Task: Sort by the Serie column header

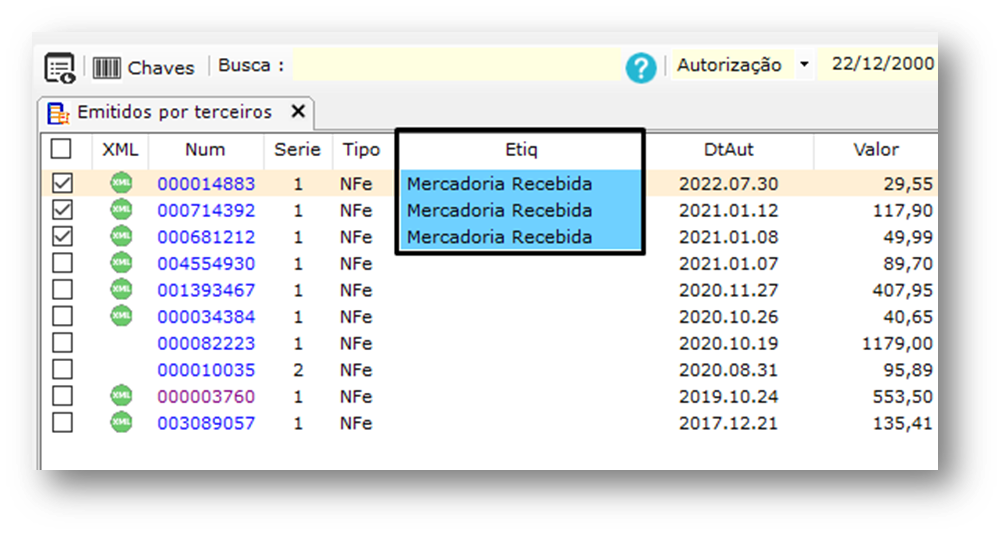Action: click(297, 150)
